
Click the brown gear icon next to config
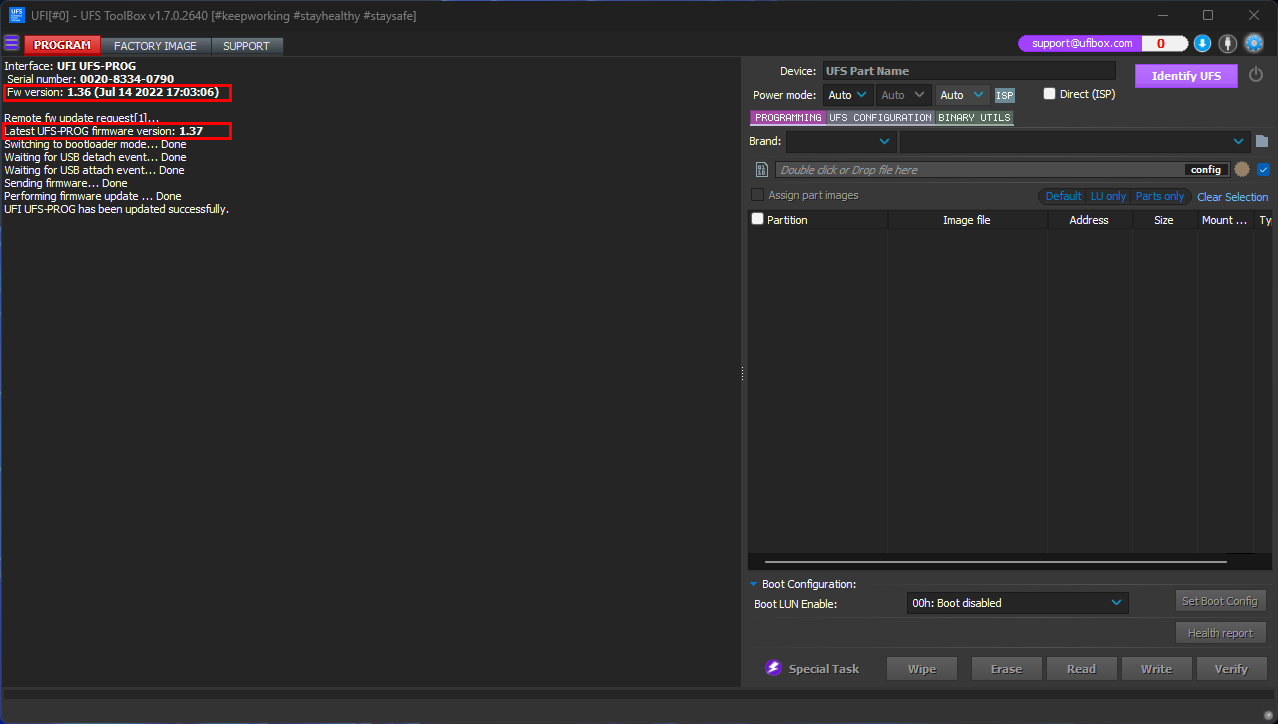(1242, 169)
